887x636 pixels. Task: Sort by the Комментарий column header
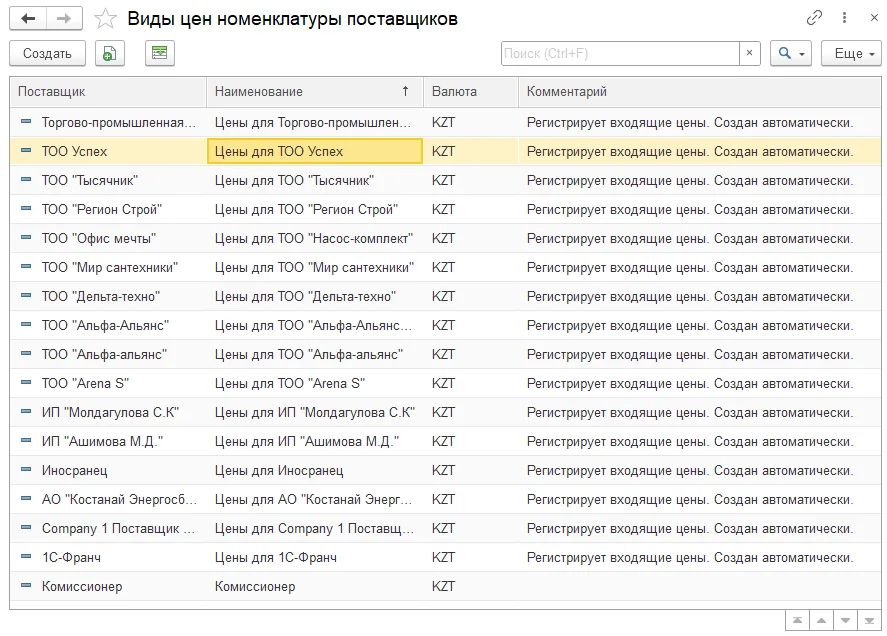tap(700, 92)
